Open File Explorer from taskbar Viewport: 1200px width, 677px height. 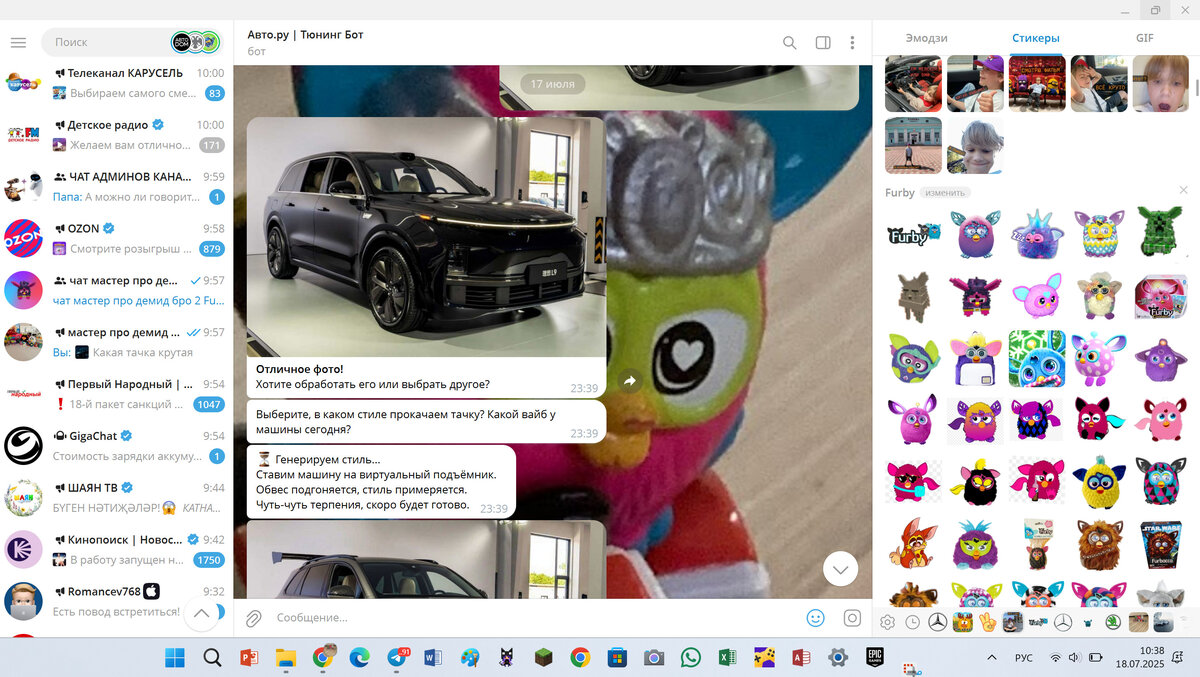[286, 657]
